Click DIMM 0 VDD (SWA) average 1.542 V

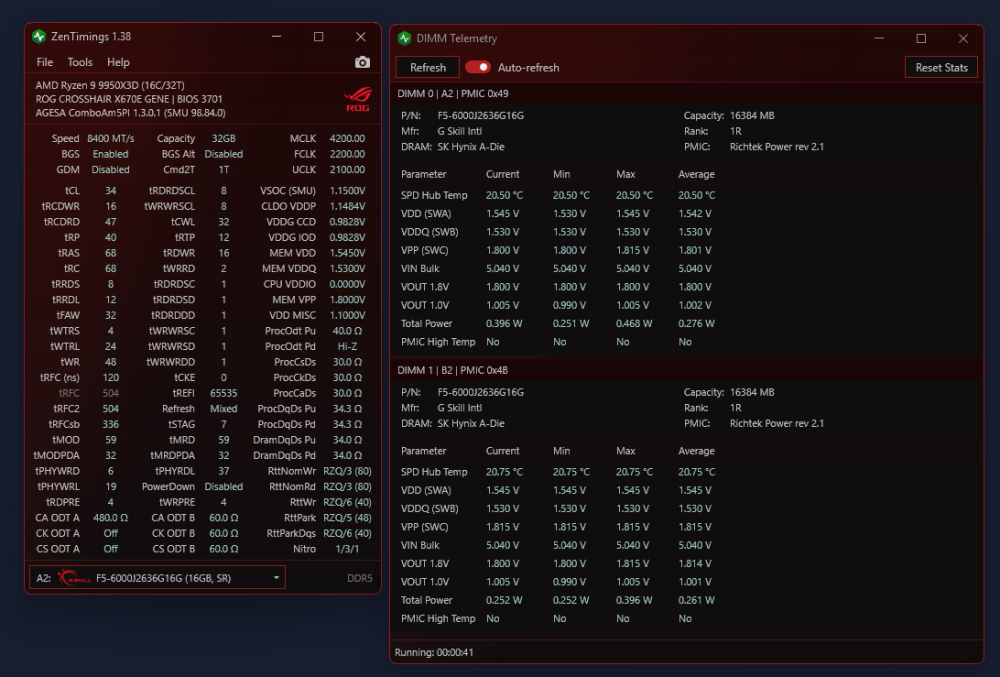click(x=695, y=214)
